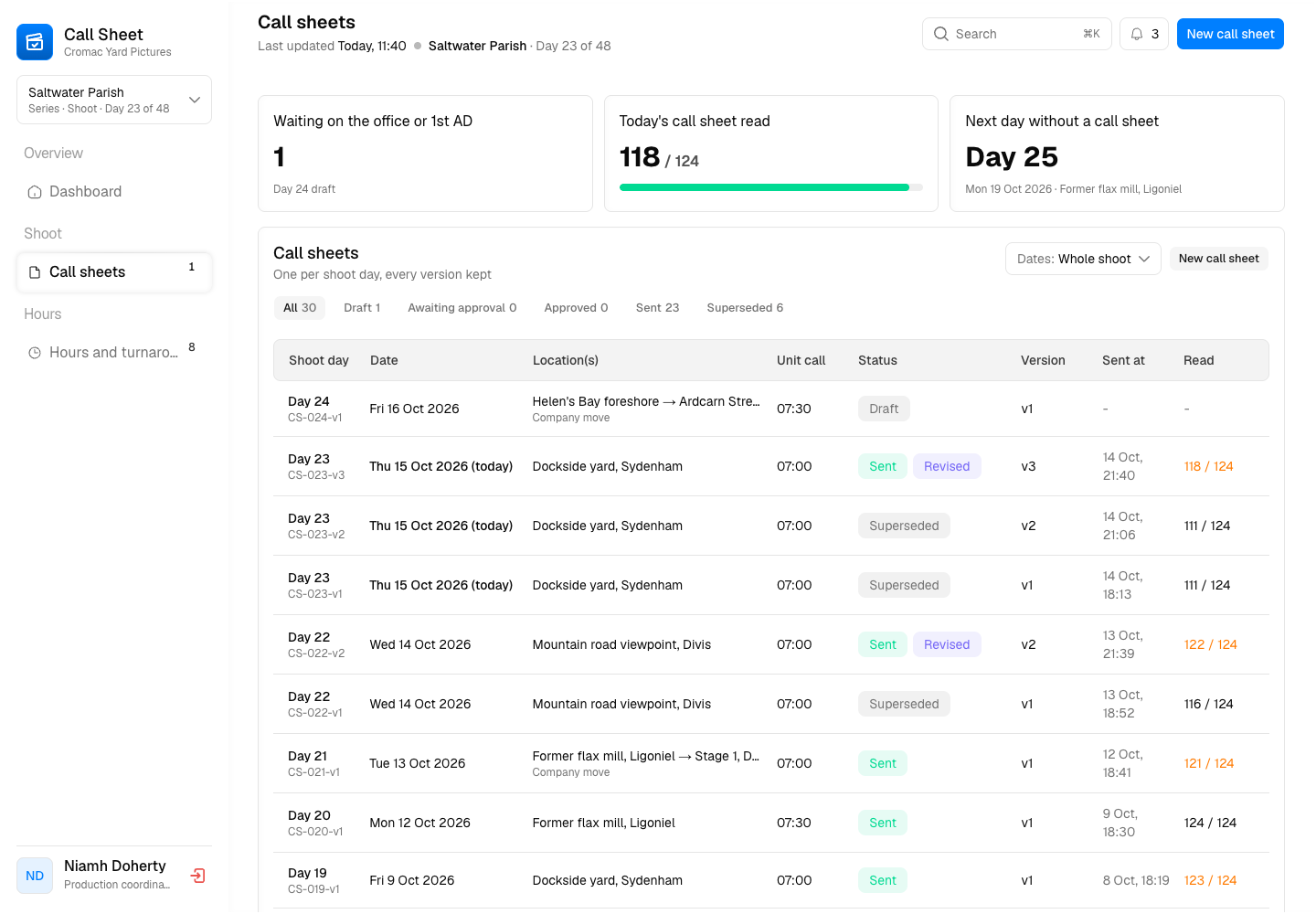Click the 118 / 124 read count in table
This screenshot has width=1316, height=914.
pos(1208,466)
